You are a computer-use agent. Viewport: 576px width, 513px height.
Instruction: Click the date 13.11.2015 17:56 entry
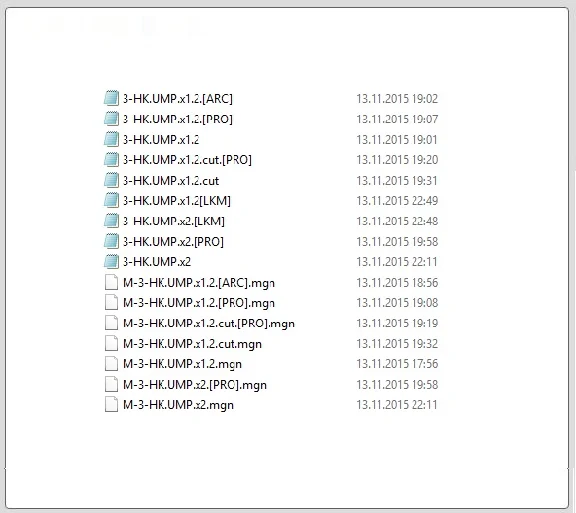click(x=397, y=364)
